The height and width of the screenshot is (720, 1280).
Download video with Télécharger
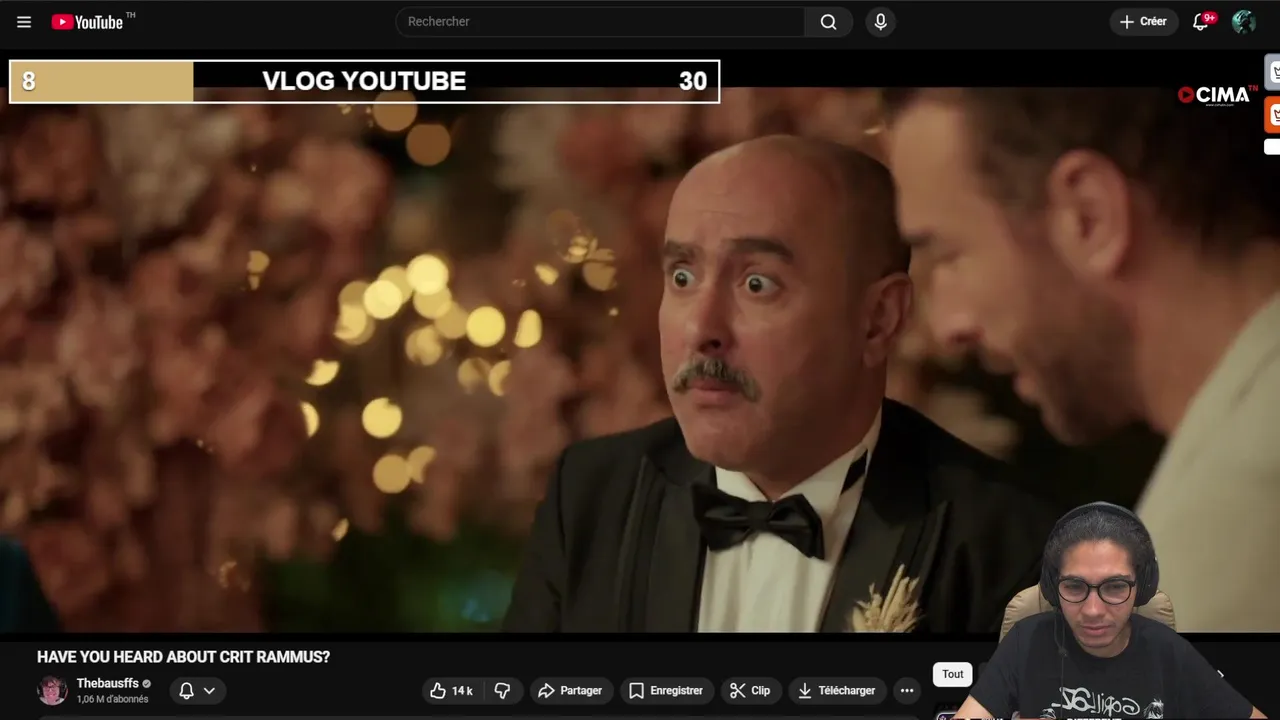[836, 690]
